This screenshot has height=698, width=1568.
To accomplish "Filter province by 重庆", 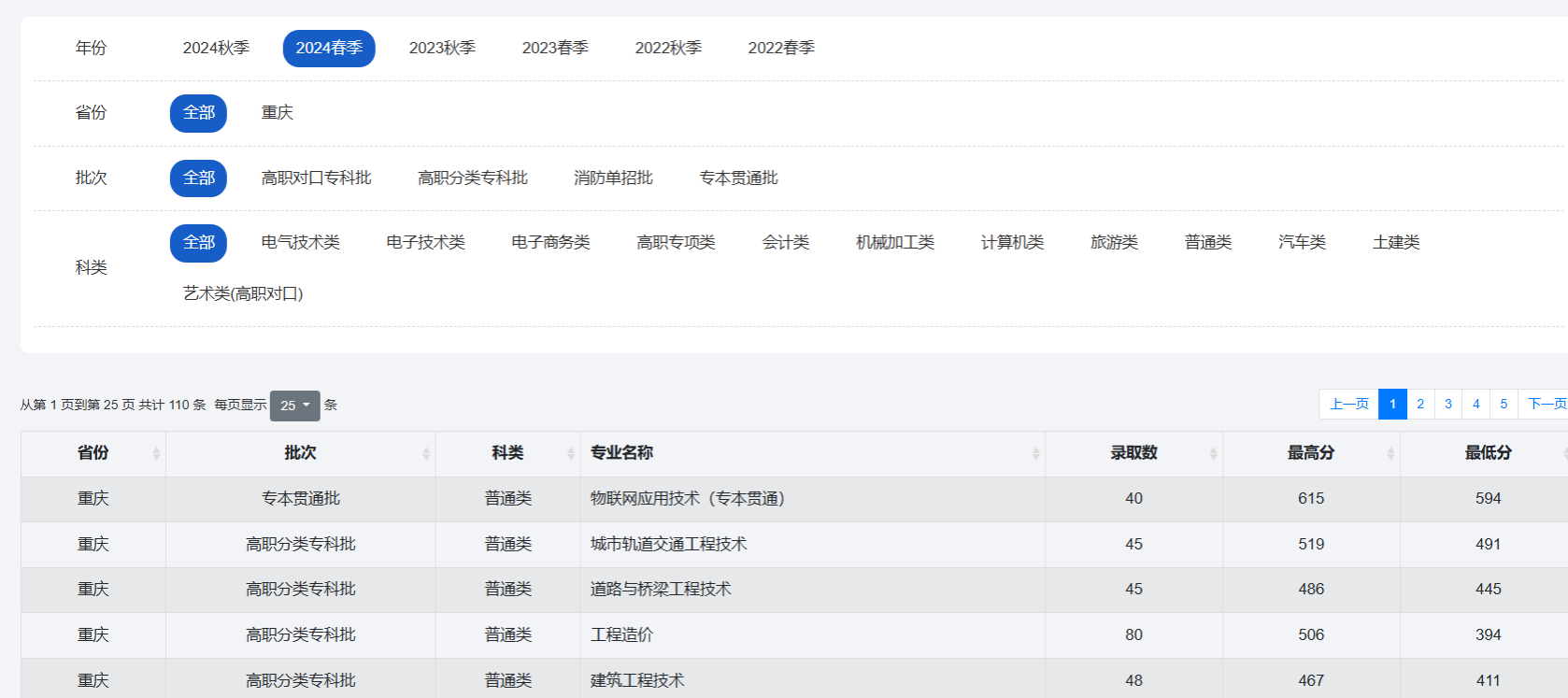I will [278, 113].
